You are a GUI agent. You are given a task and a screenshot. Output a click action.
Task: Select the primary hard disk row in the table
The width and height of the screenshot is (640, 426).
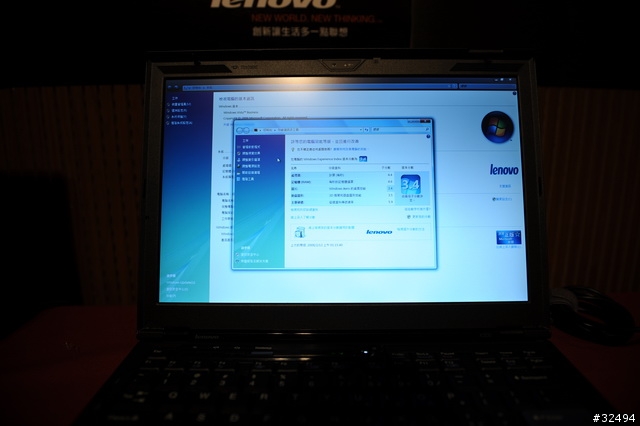[x=342, y=202]
